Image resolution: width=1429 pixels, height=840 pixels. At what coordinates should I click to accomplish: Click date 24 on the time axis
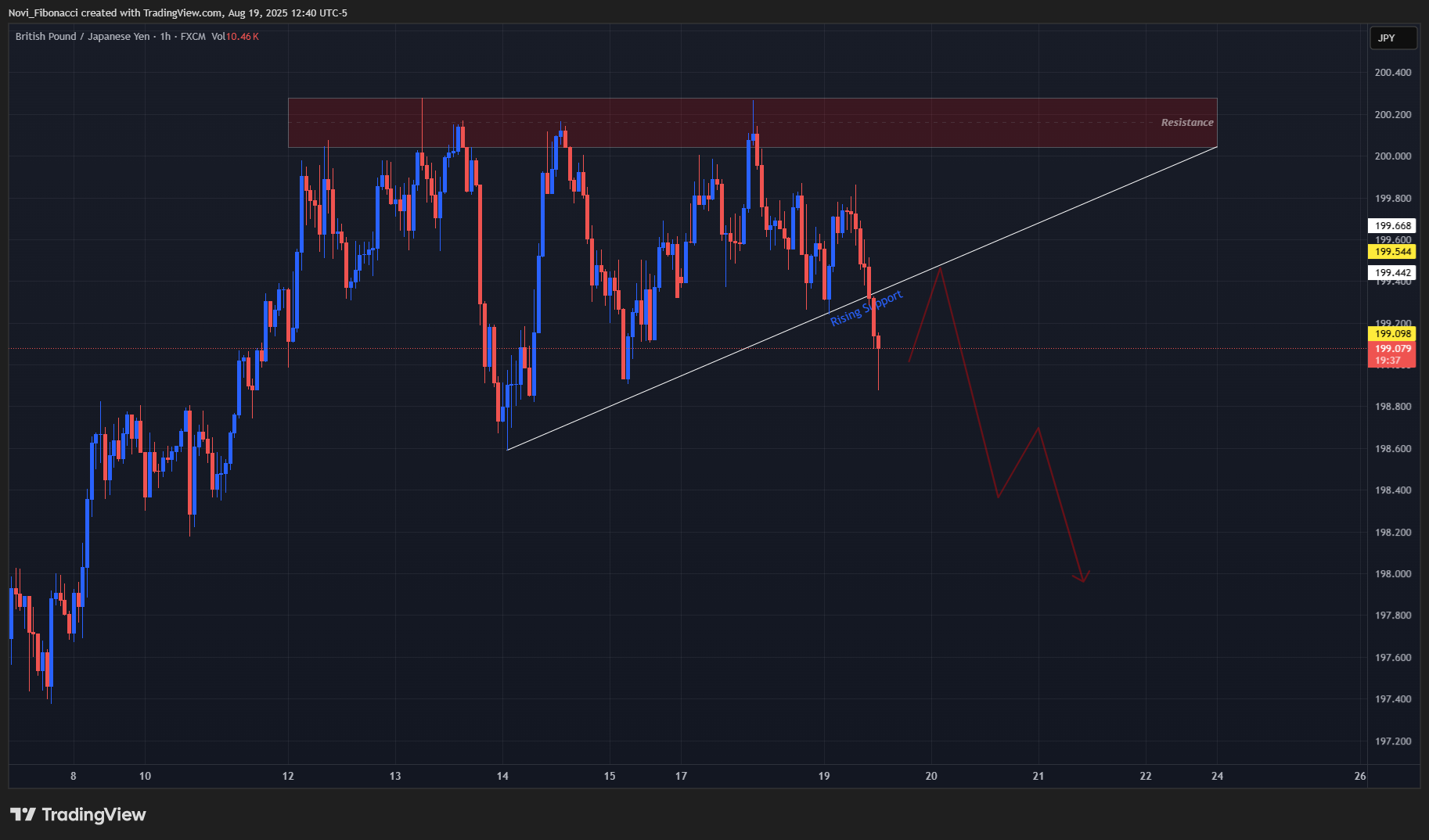pos(1217,777)
